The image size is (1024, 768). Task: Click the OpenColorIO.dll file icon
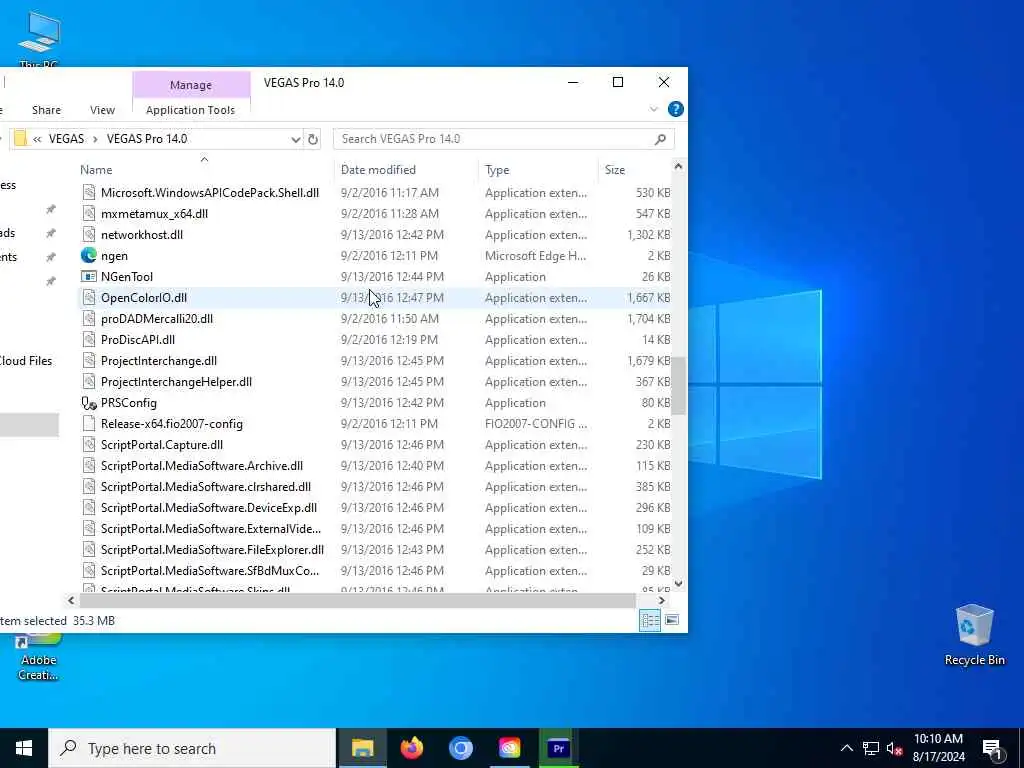pyautogui.click(x=89, y=297)
